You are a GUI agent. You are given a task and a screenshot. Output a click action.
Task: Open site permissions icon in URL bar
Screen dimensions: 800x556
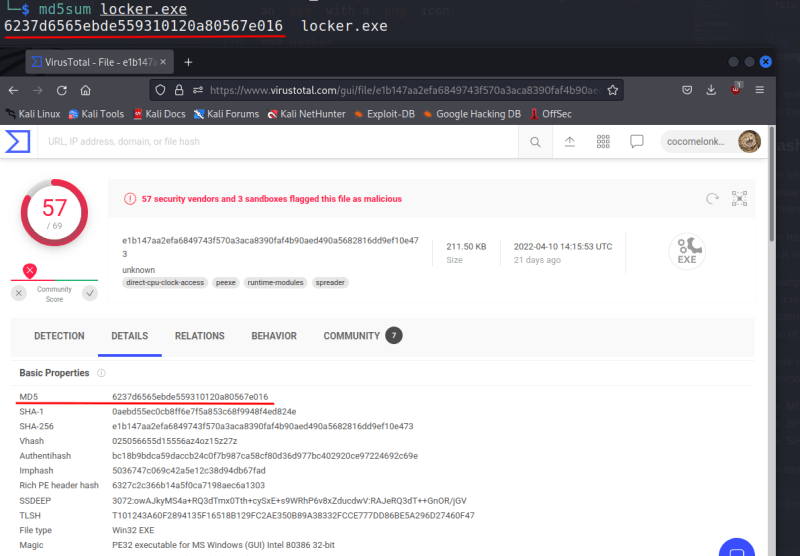[198, 90]
